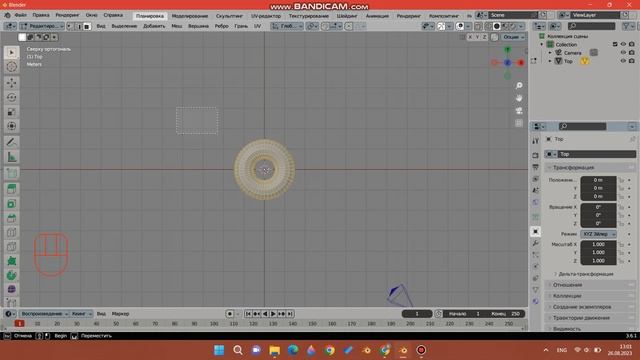640x360 pixels.
Task: Play the animation forward
Action: tap(273, 314)
